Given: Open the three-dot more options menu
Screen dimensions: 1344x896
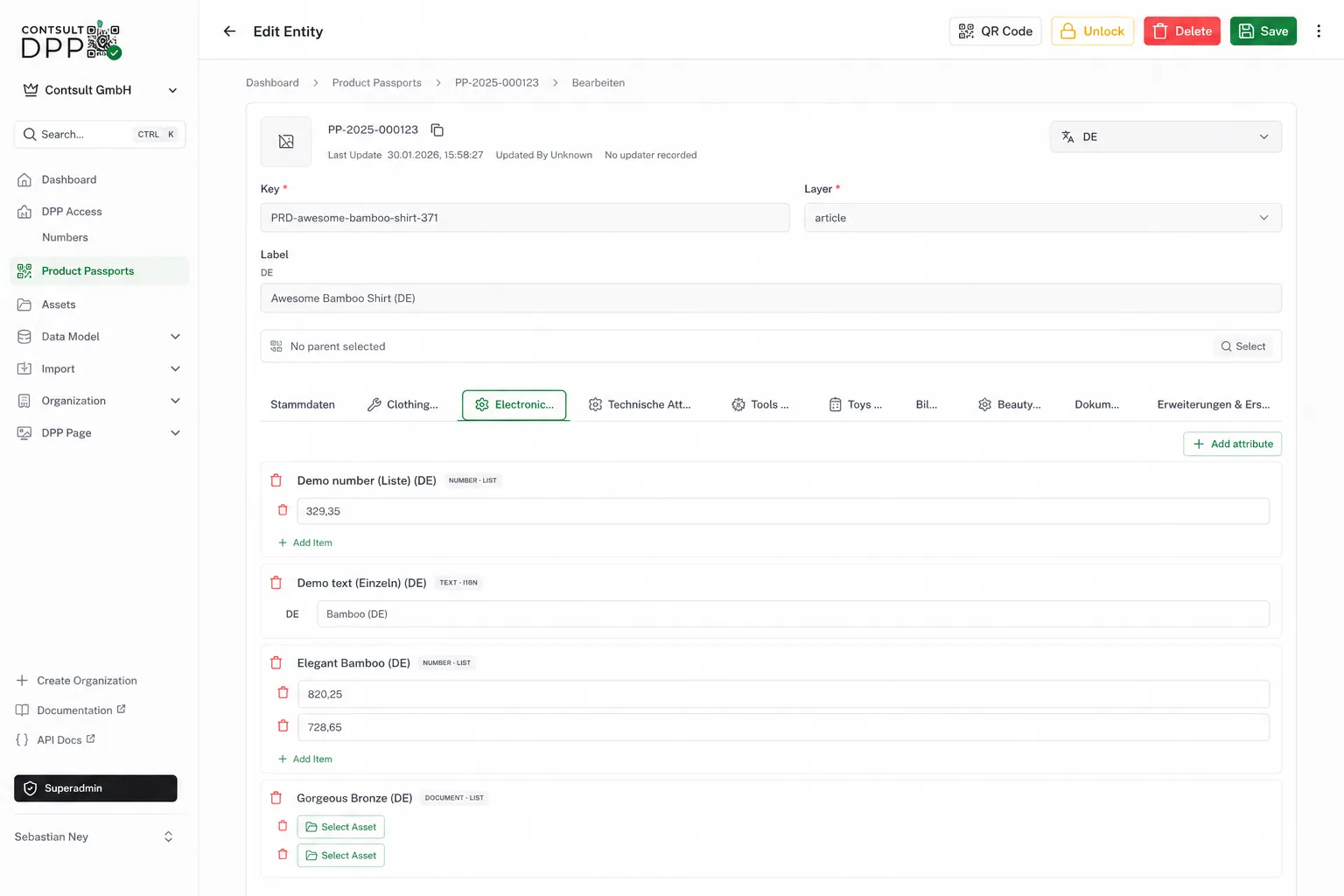Looking at the screenshot, I should 1319,31.
